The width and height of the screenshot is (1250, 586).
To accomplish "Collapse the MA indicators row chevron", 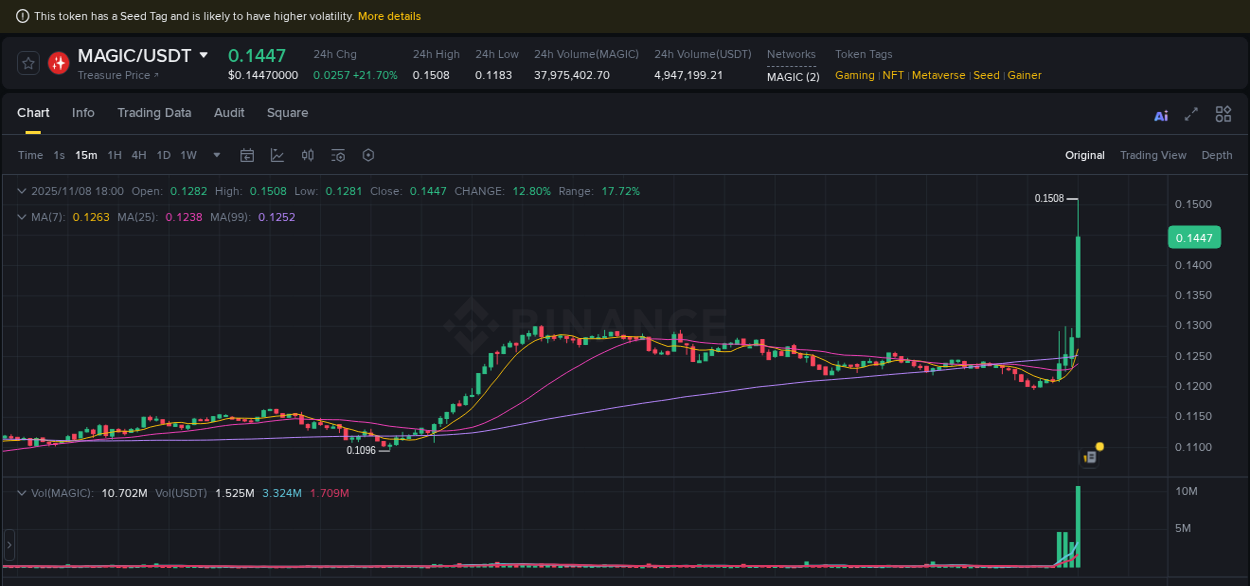I will [x=20, y=216].
